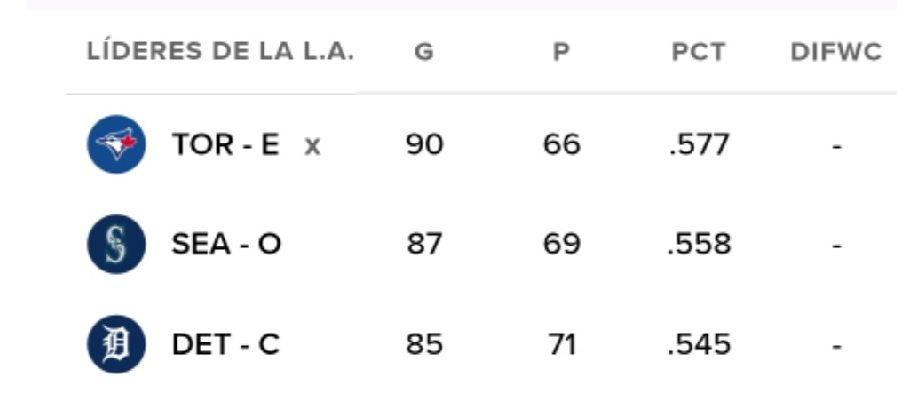Click the Toronto Blue Jays logo
This screenshot has height=406, width=897.
(117, 145)
